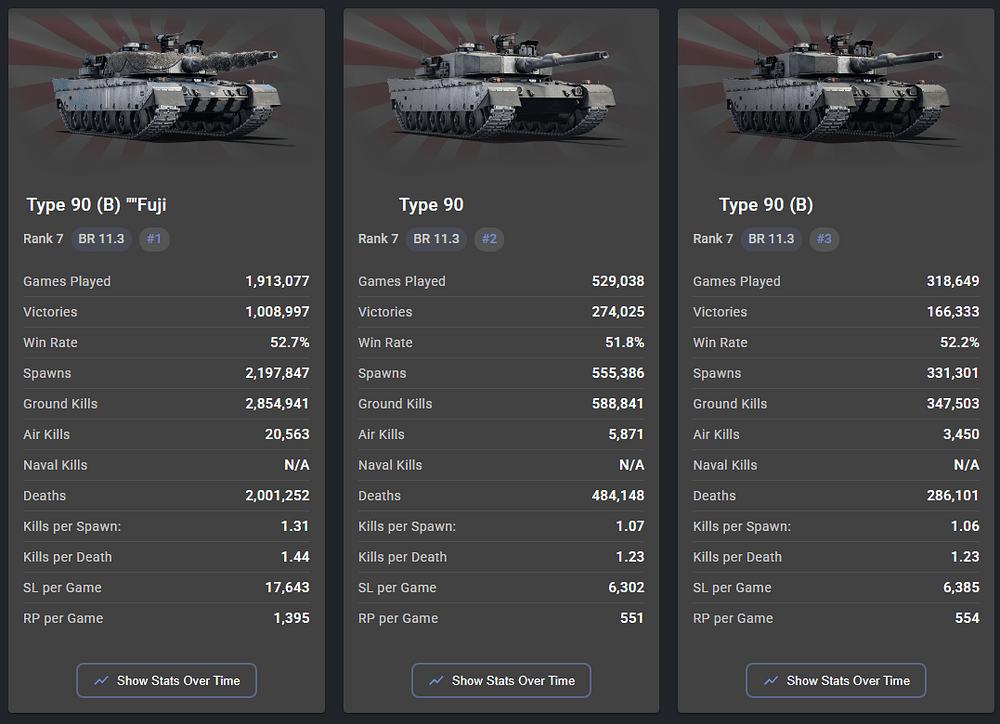Click BR 11.3 badge on the Type 90 card
Screen dimensions: 1000x724
pos(436,239)
